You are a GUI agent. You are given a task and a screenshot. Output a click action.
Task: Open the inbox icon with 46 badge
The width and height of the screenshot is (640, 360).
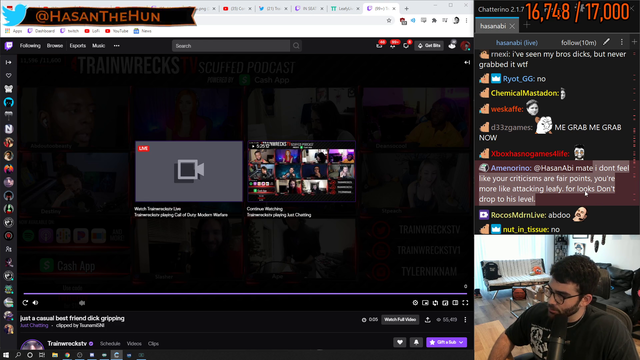coord(380,45)
